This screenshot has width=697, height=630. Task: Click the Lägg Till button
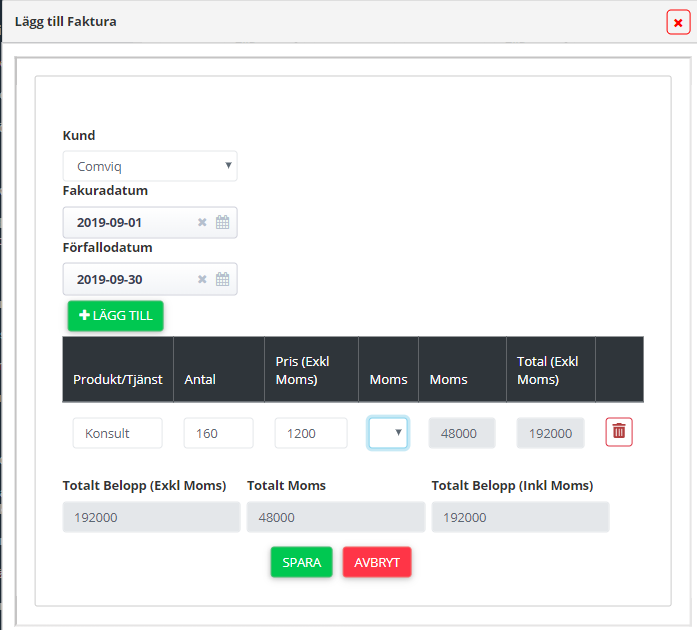pyautogui.click(x=115, y=315)
